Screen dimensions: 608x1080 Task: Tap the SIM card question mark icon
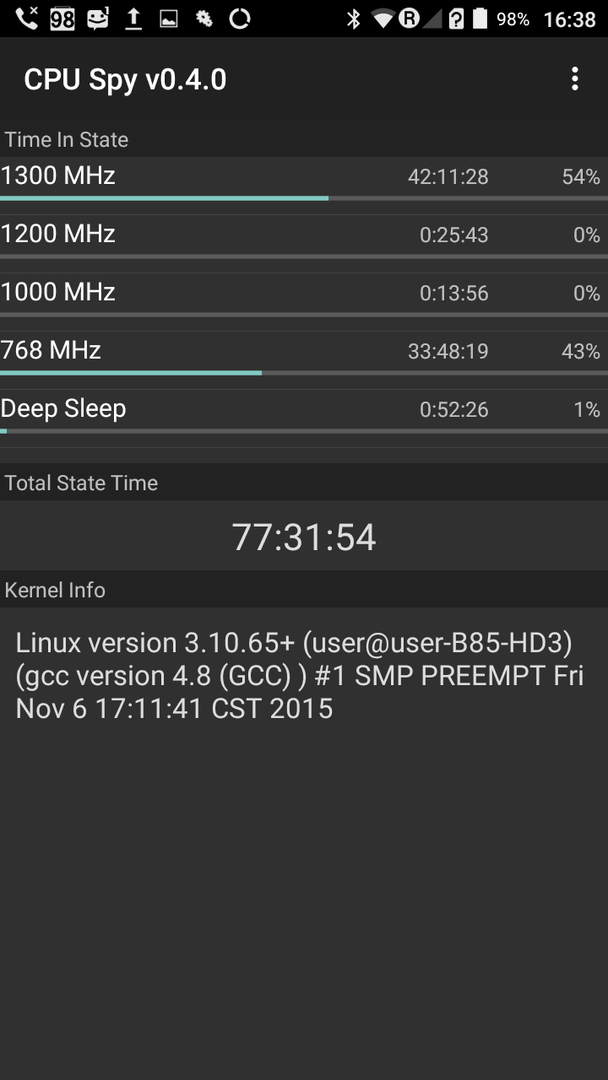pyautogui.click(x=456, y=19)
